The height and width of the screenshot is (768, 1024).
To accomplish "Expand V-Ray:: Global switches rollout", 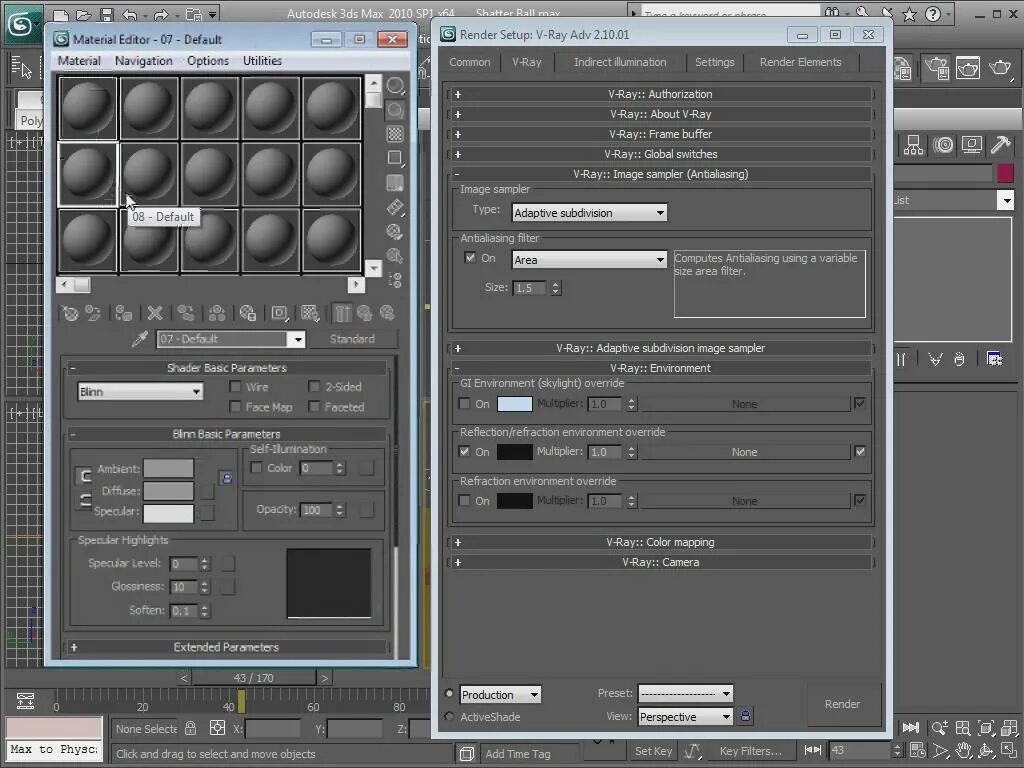I will tap(660, 154).
